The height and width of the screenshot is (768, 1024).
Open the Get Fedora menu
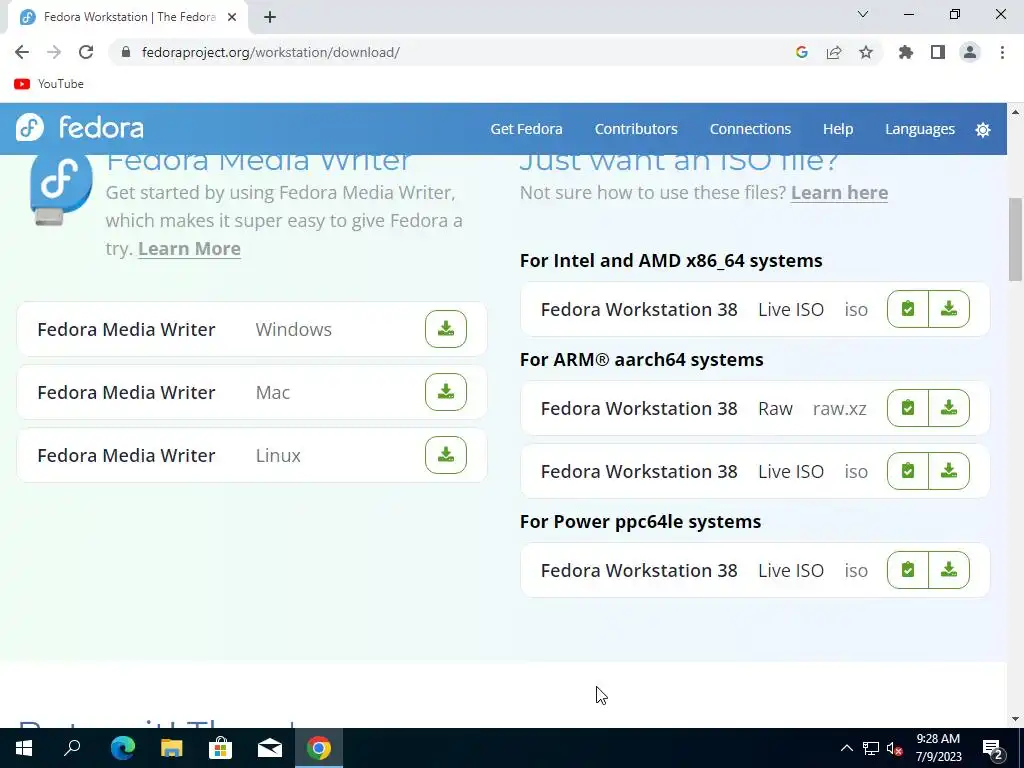pos(526,129)
